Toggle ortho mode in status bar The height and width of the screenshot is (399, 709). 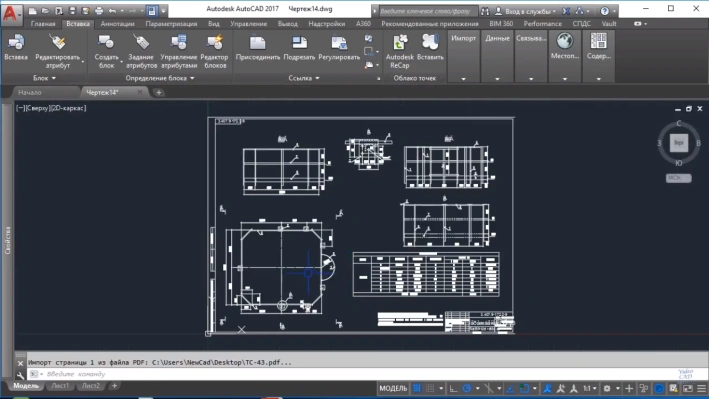coord(453,388)
